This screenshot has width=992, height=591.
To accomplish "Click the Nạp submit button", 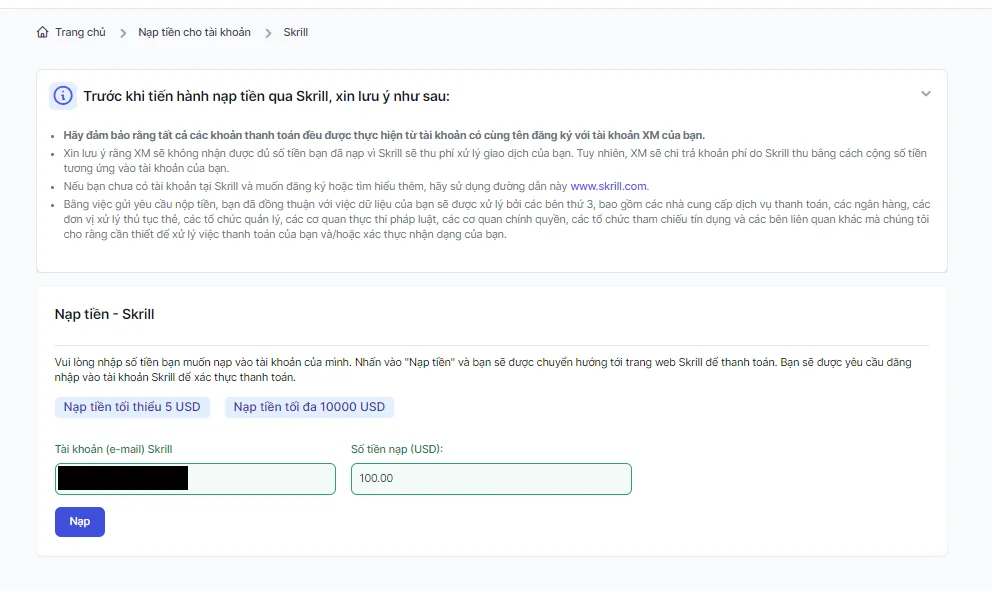I will tap(80, 522).
